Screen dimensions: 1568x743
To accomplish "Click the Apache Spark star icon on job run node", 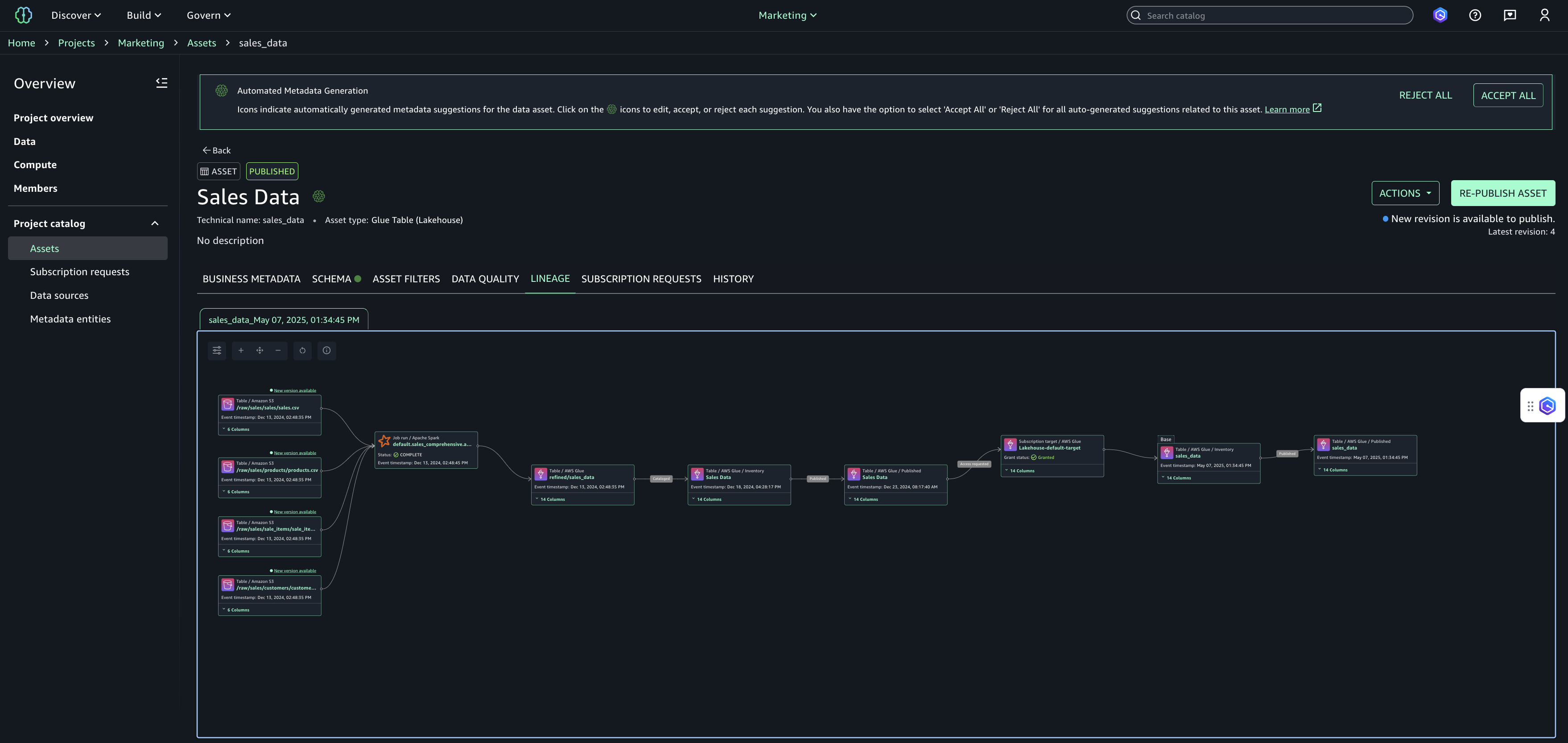I will [x=384, y=441].
